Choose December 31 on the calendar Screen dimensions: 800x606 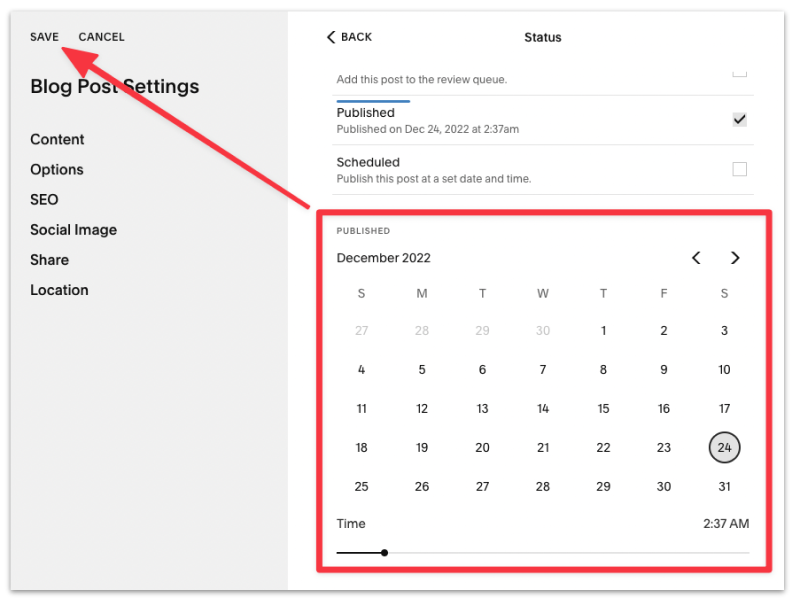[x=724, y=487]
